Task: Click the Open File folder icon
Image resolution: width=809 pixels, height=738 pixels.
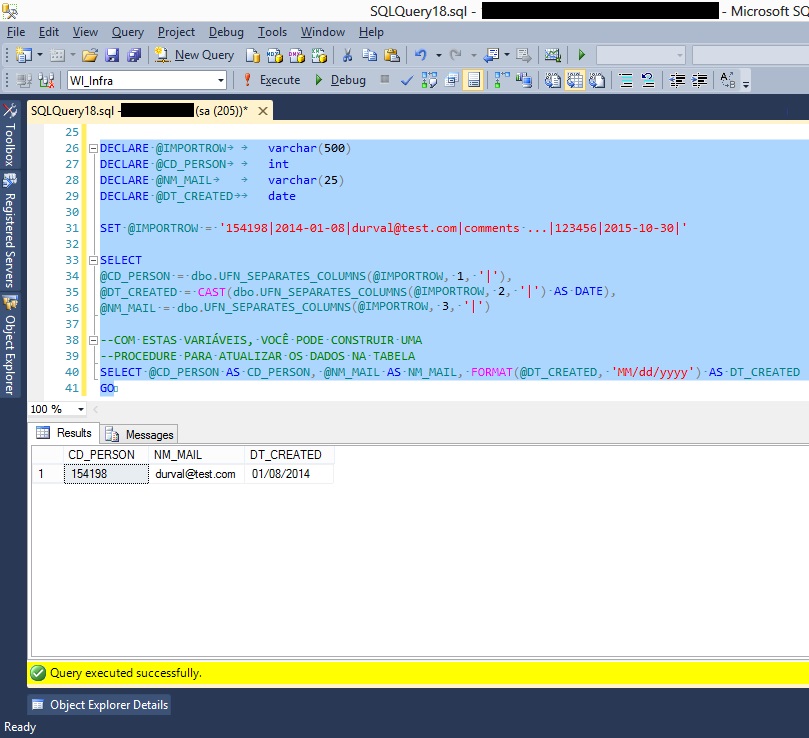Action: coord(90,56)
